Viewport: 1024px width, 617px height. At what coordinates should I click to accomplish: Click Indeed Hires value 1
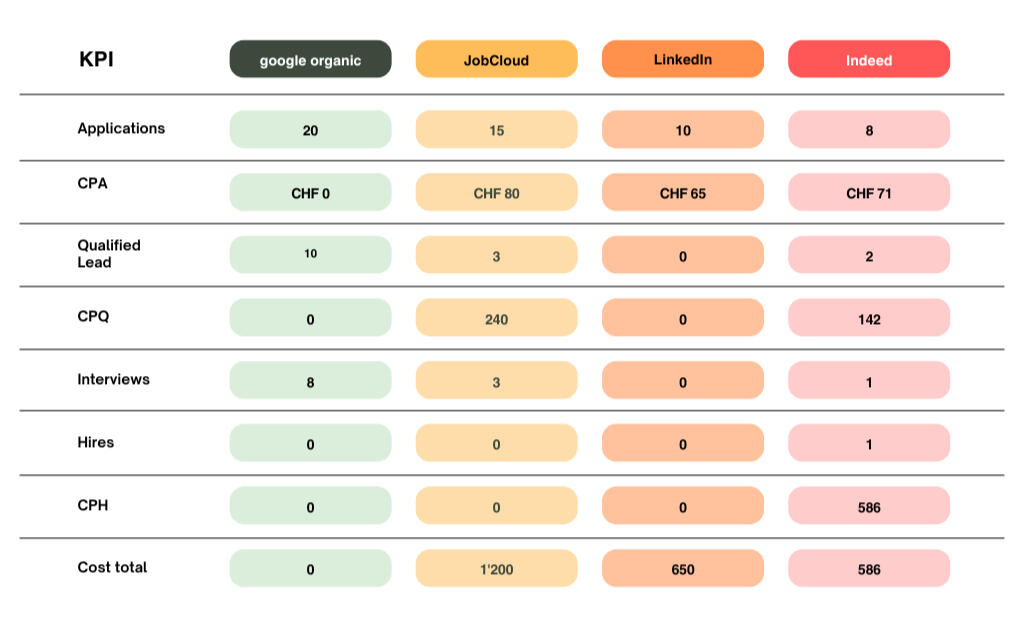click(x=868, y=444)
